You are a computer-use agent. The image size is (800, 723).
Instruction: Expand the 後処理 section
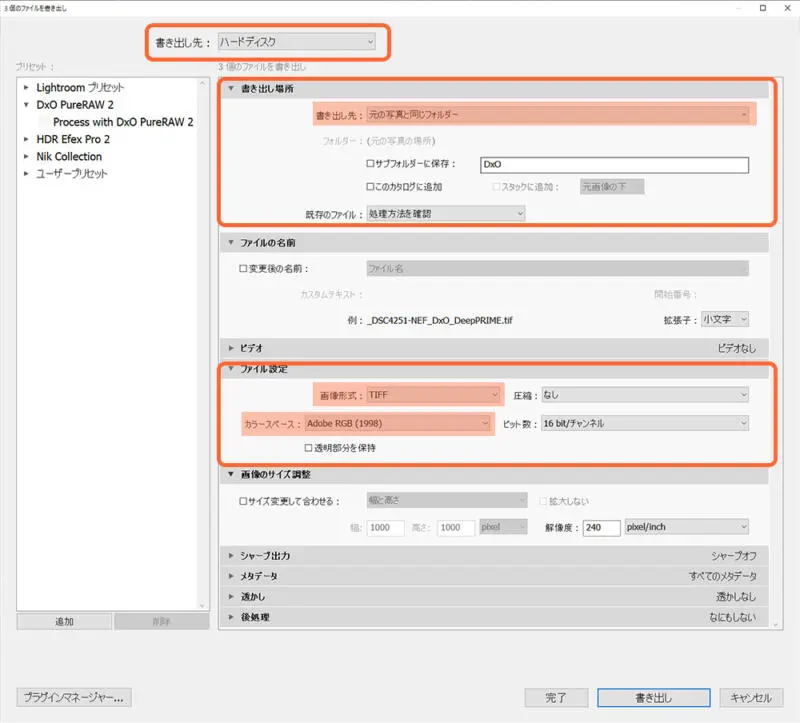coord(231,617)
